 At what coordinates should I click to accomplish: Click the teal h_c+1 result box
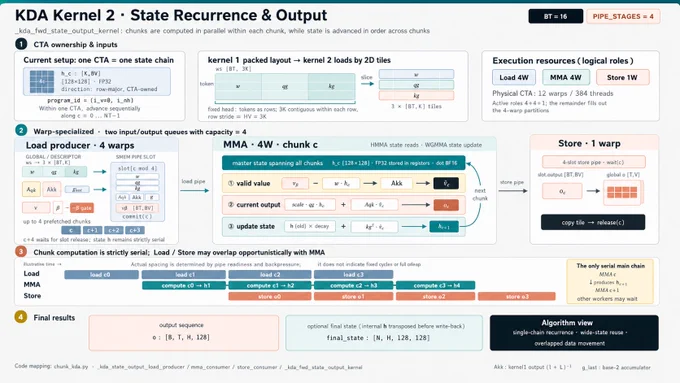444,226
